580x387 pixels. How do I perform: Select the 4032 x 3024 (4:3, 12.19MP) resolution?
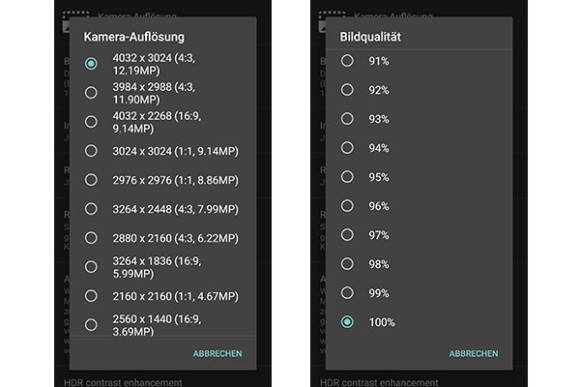coord(163,64)
